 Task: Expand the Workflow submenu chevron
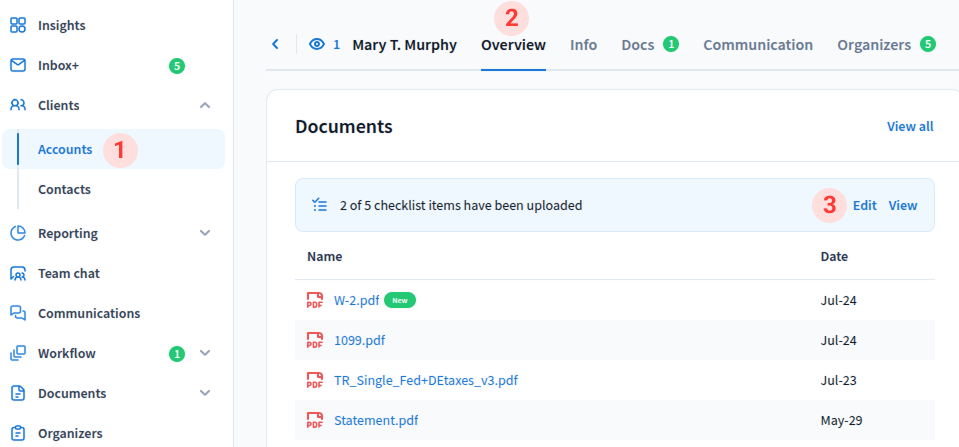pyautogui.click(x=205, y=353)
